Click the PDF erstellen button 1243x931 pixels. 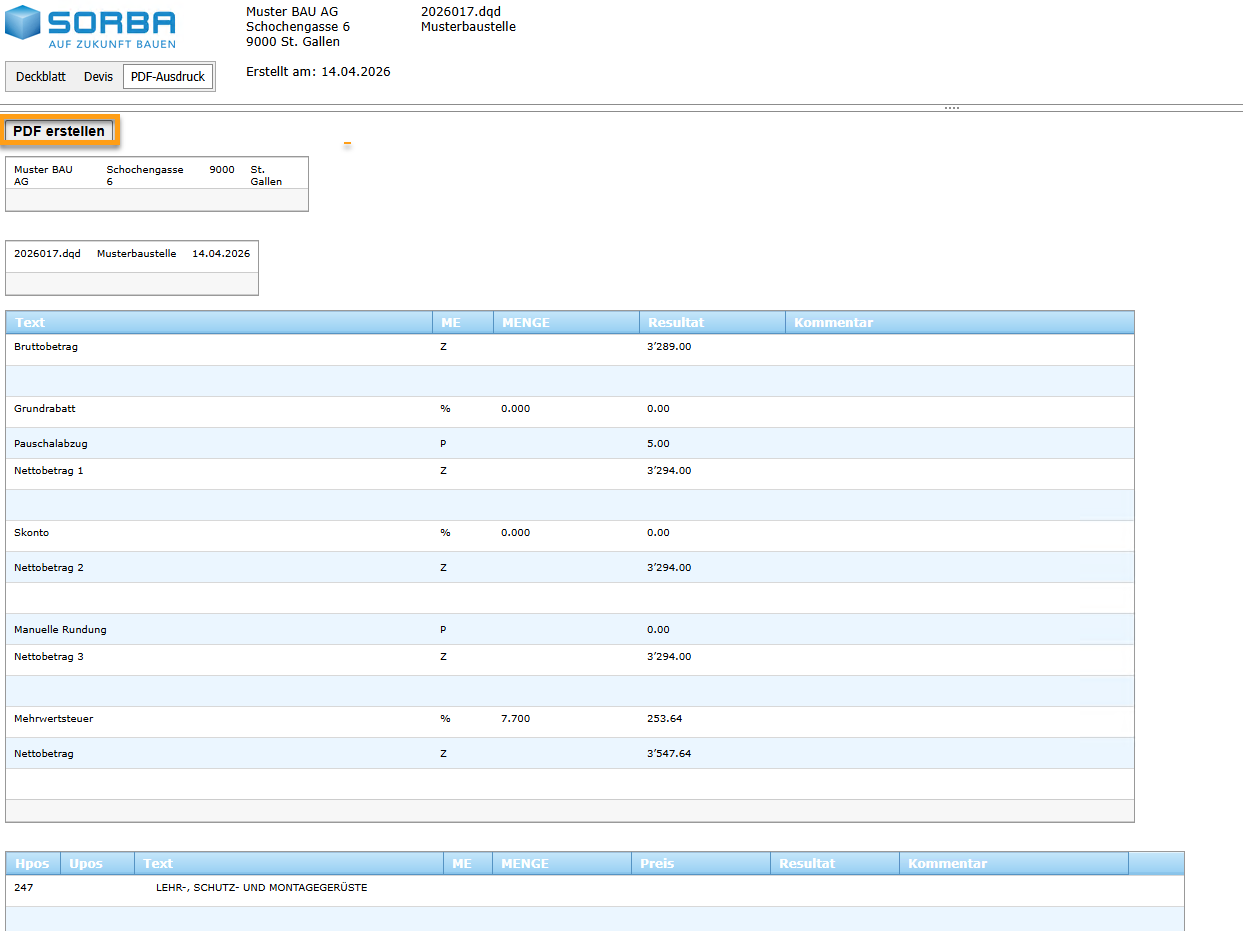pos(59,131)
